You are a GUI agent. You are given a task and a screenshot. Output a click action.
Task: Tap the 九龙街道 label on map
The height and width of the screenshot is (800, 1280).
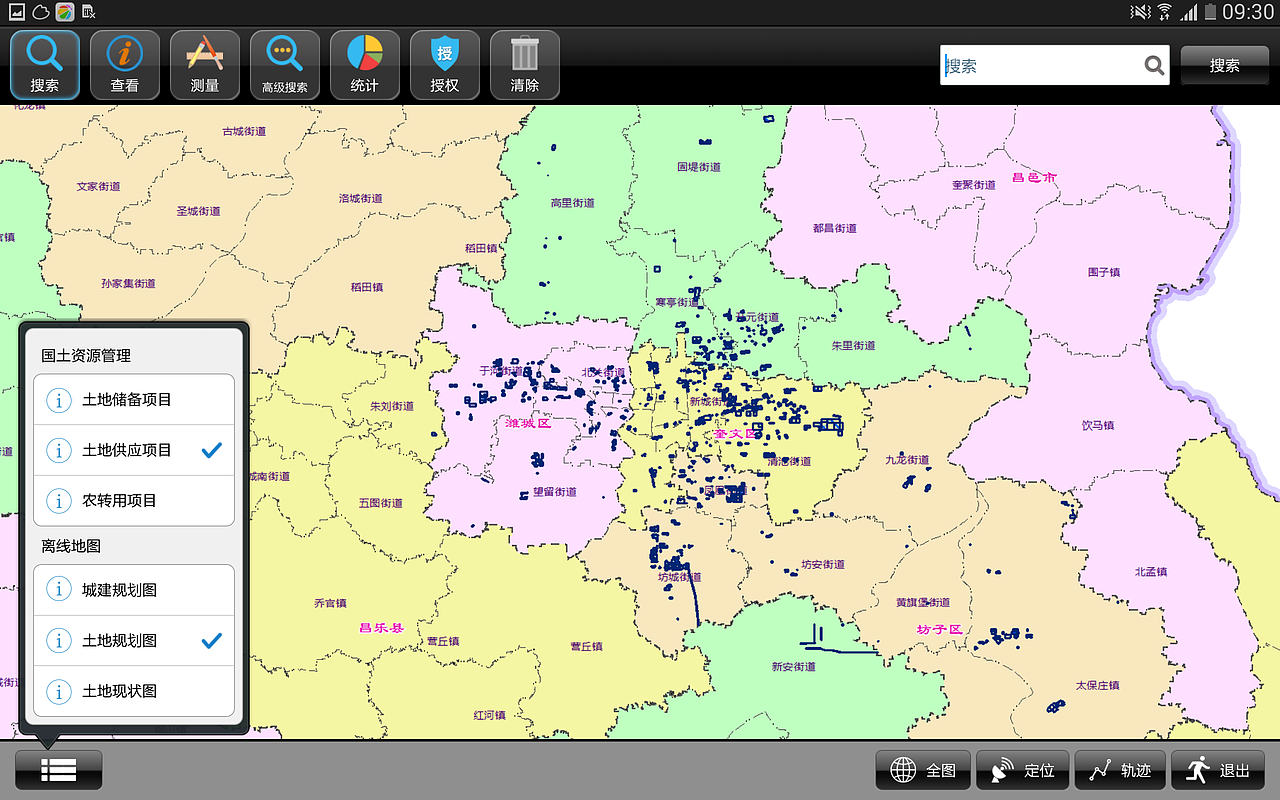pyautogui.click(x=906, y=460)
